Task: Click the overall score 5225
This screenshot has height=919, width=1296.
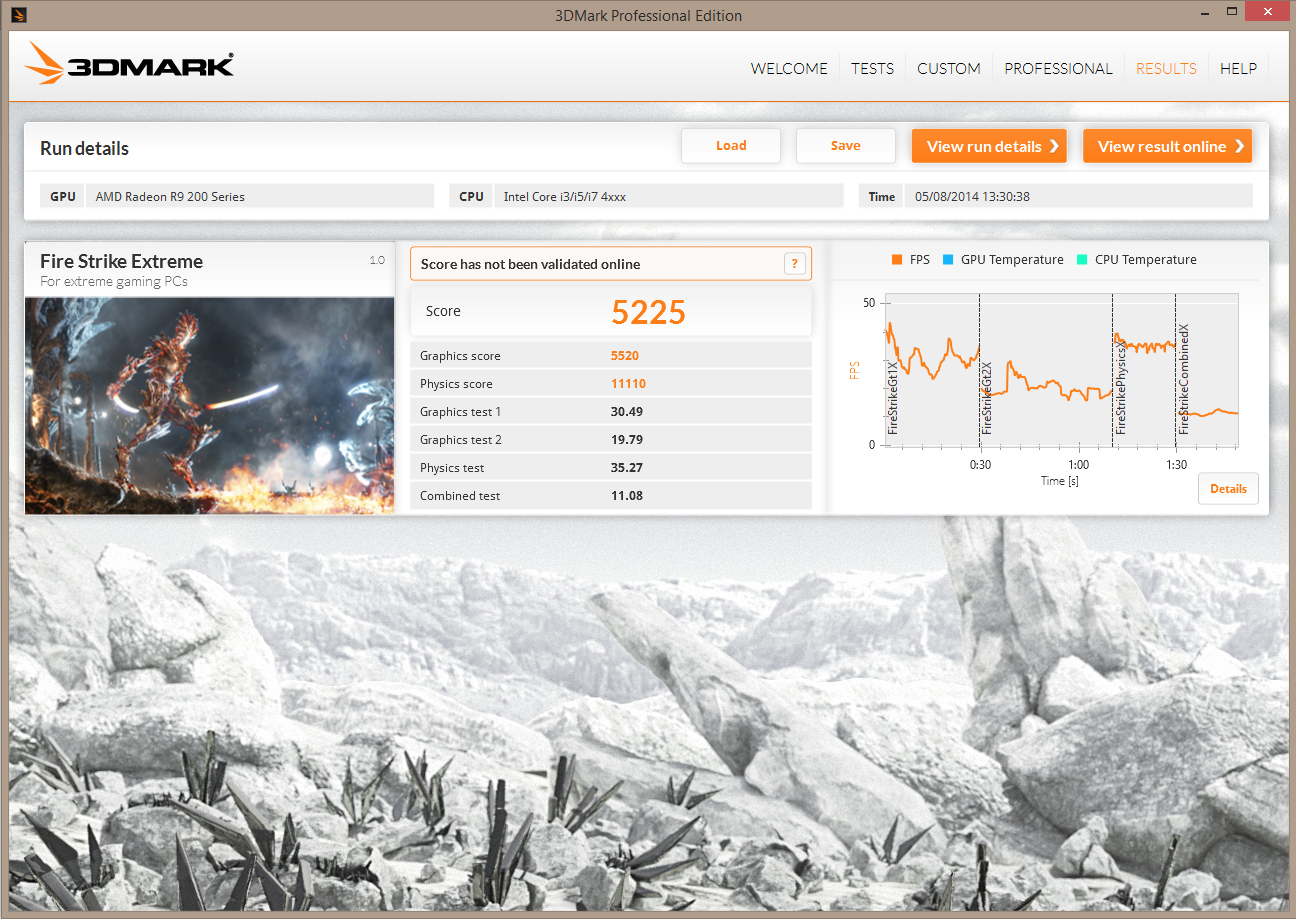Action: coord(648,313)
